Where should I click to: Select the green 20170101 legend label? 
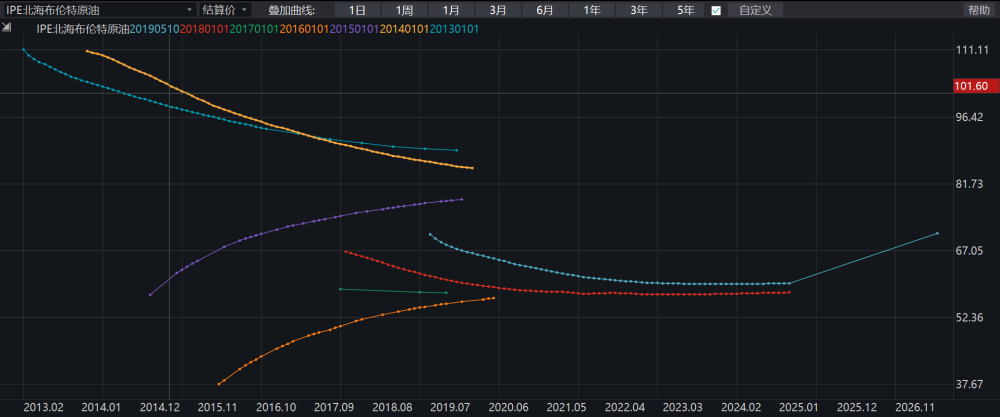(x=254, y=29)
